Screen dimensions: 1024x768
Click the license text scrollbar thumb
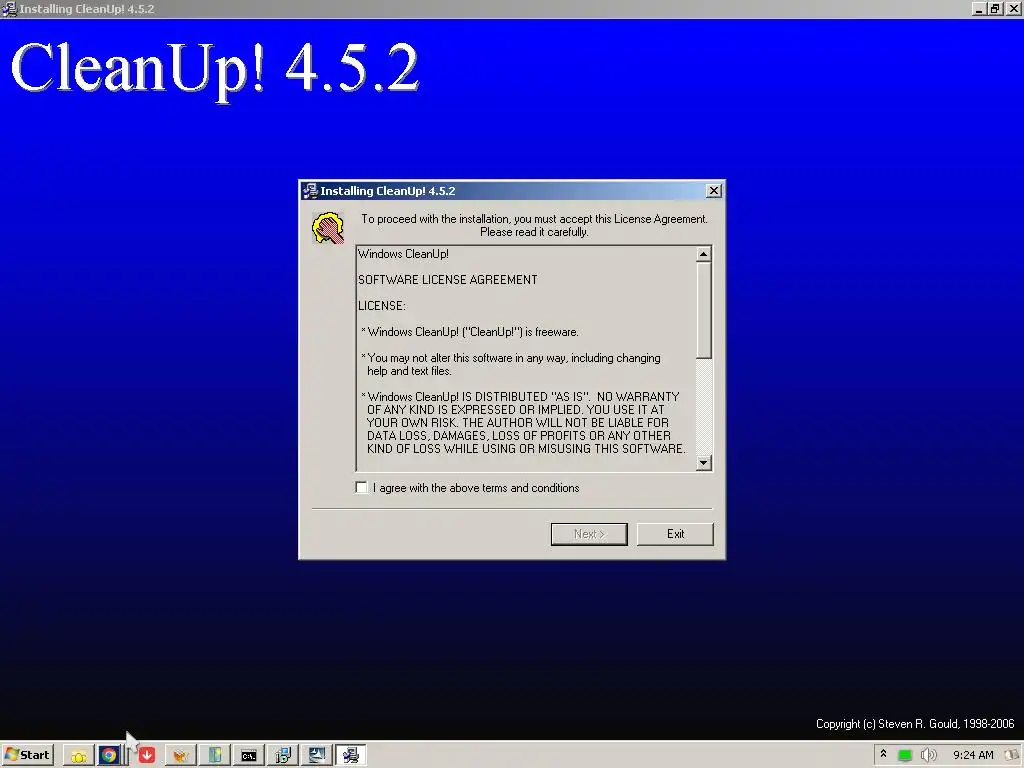(703, 310)
